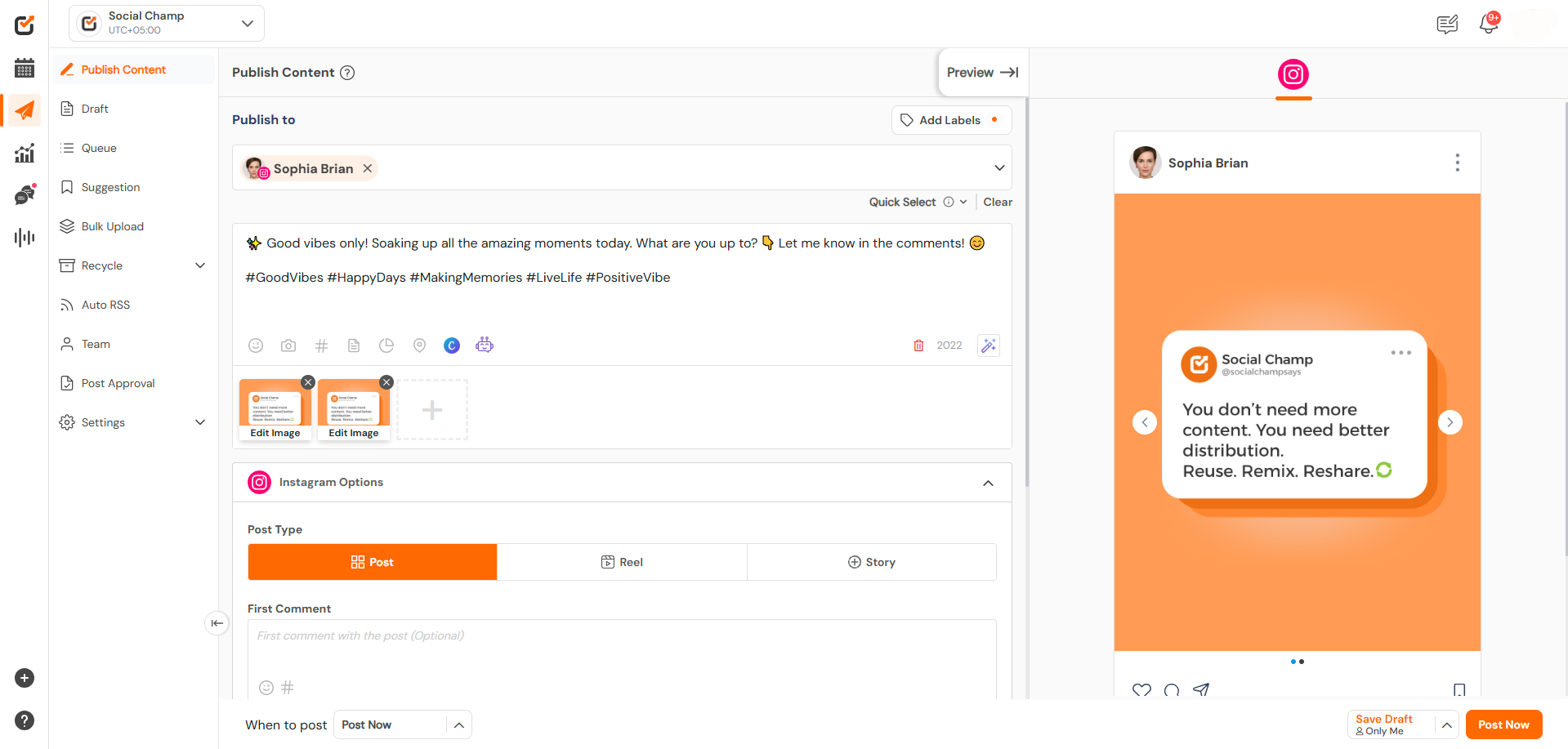Expand the Settings menu
Image resolution: width=1568 pixels, height=749 pixels.
click(200, 422)
